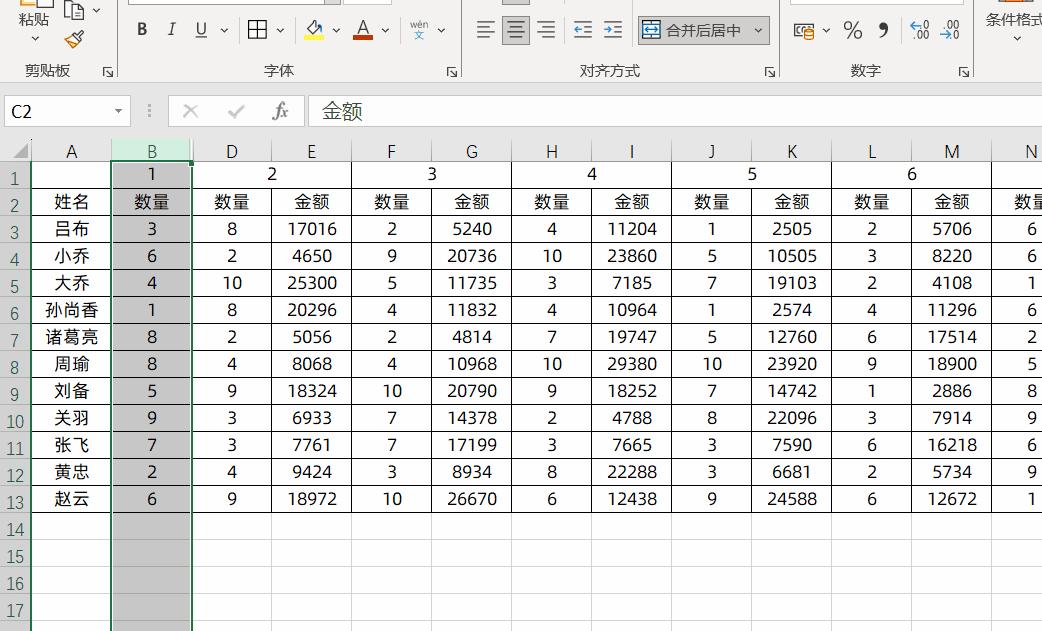1042x631 pixels.
Task: Apply percent number style
Action: [x=852, y=31]
